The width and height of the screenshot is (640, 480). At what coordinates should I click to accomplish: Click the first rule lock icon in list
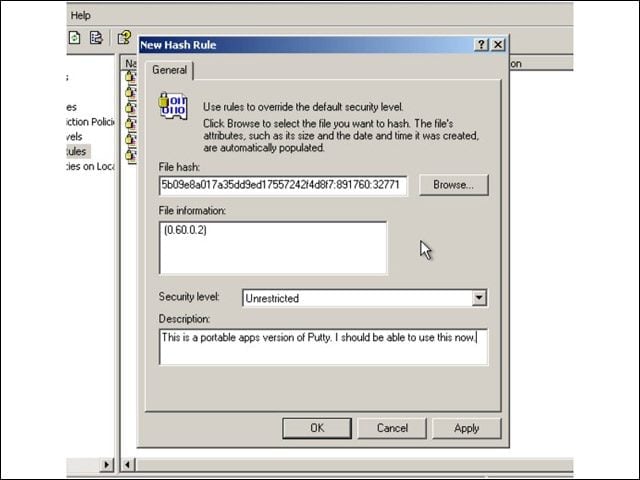click(130, 77)
